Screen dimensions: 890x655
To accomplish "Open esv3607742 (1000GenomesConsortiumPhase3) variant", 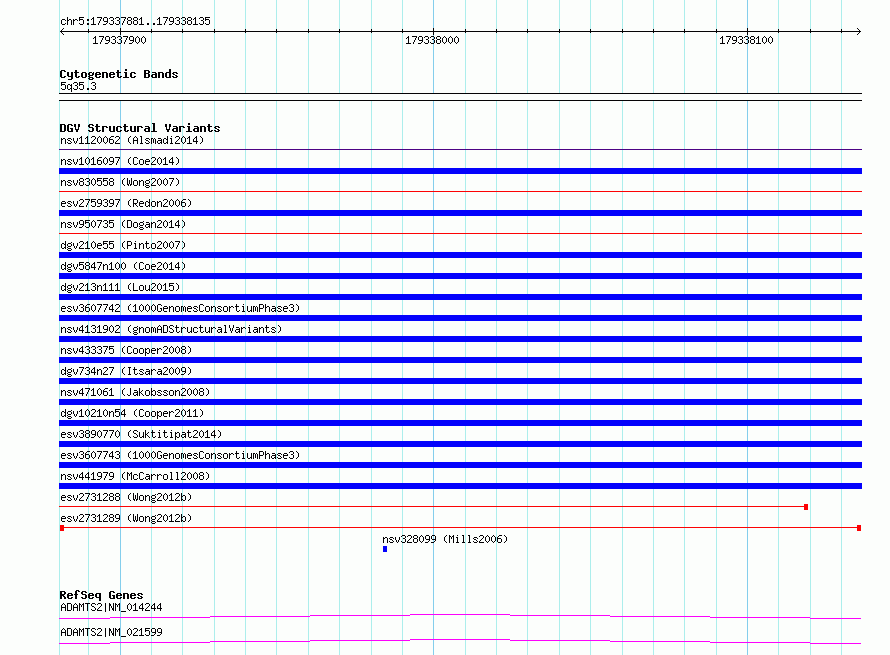I will tap(180, 308).
